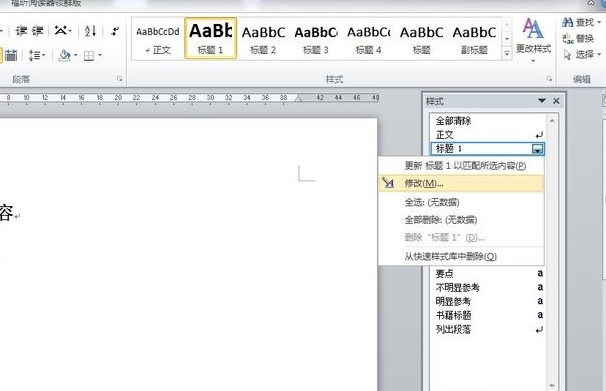Select 列出段落 style in list
Screen dimensions: 606x391
487,330
